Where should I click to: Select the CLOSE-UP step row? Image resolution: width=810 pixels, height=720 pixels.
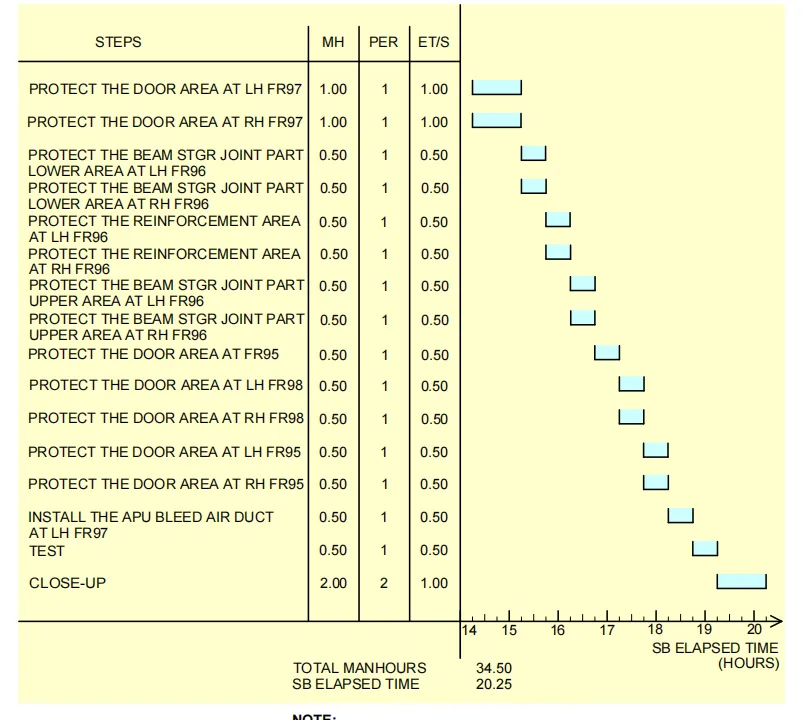click(x=67, y=583)
